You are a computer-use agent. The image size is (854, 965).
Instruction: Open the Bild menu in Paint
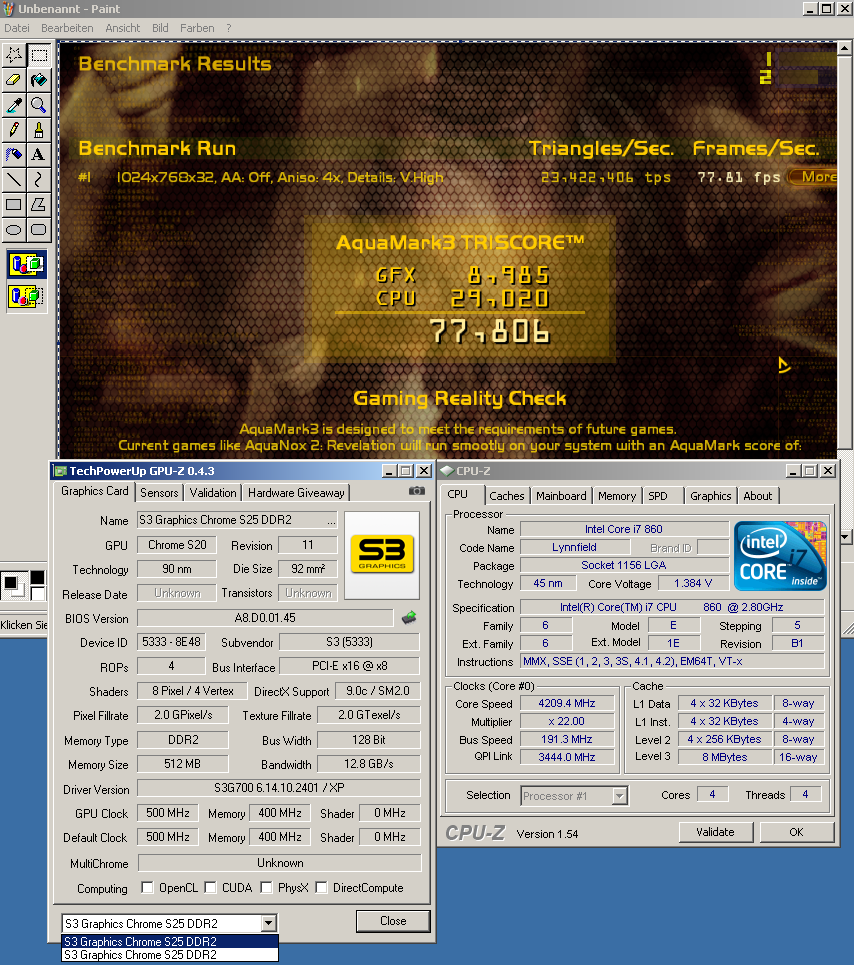160,28
